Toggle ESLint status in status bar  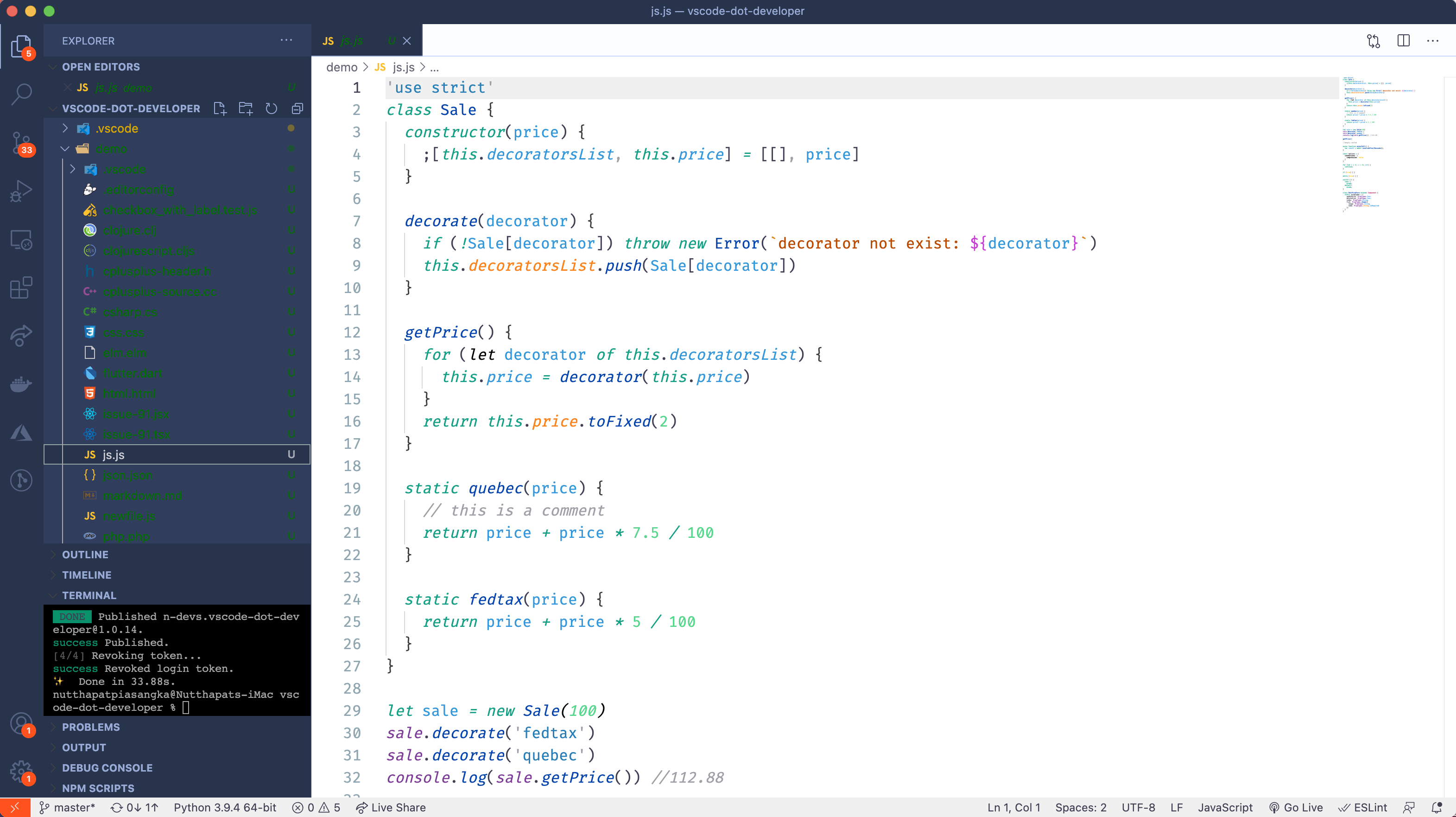pos(1363,807)
